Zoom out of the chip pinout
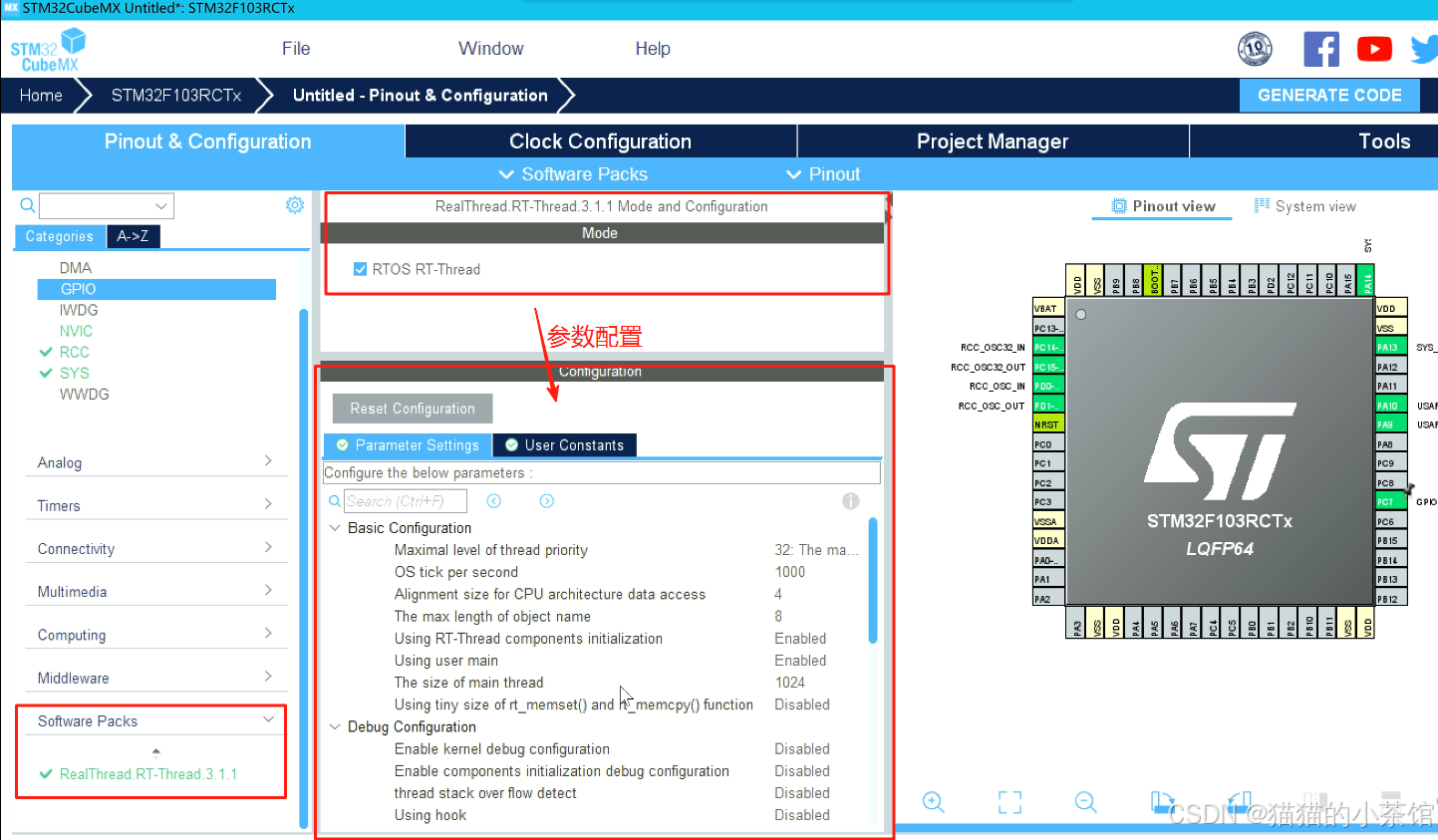 1086,802
